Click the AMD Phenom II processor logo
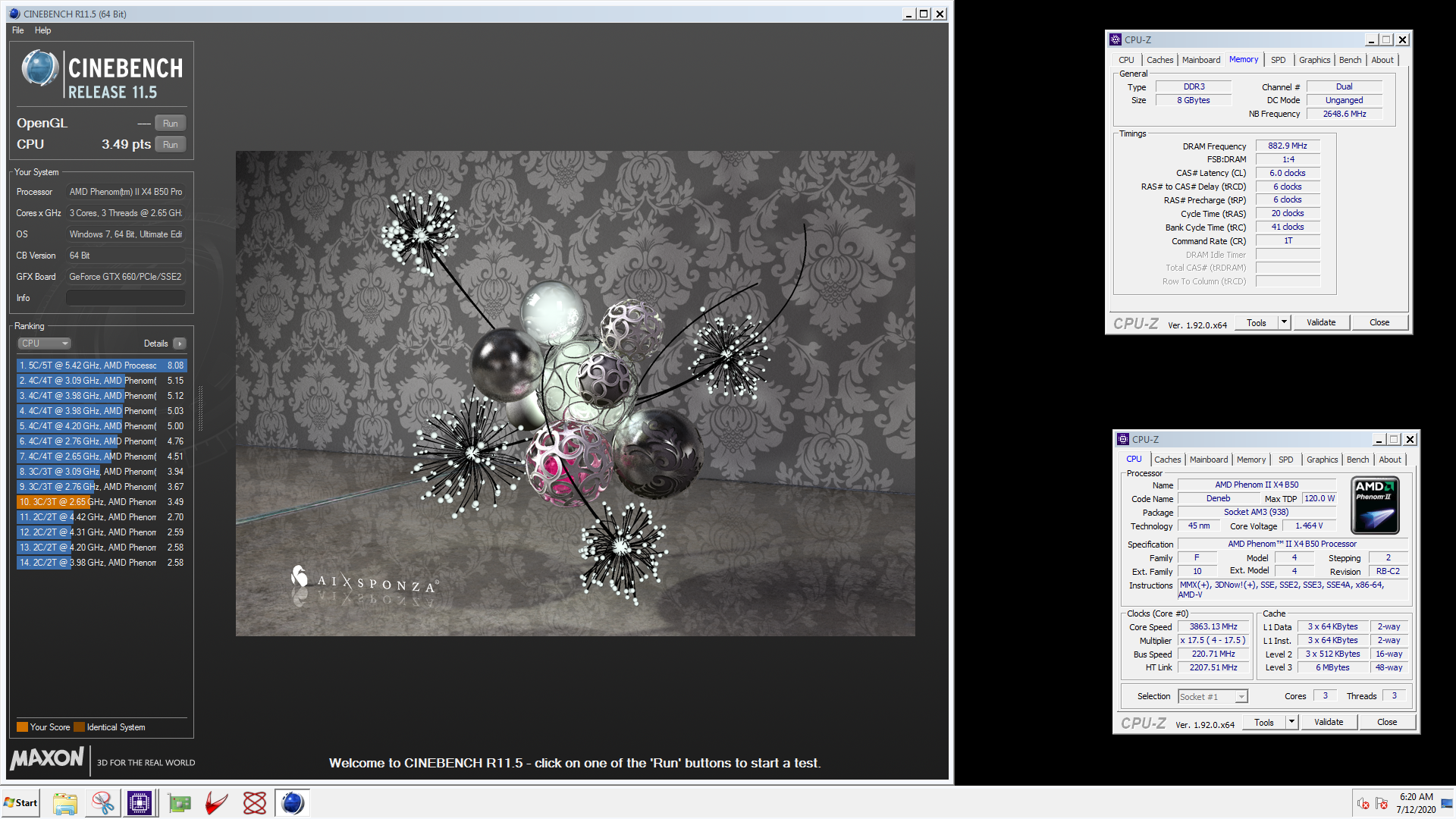This screenshot has width=1456, height=819. tap(1375, 504)
